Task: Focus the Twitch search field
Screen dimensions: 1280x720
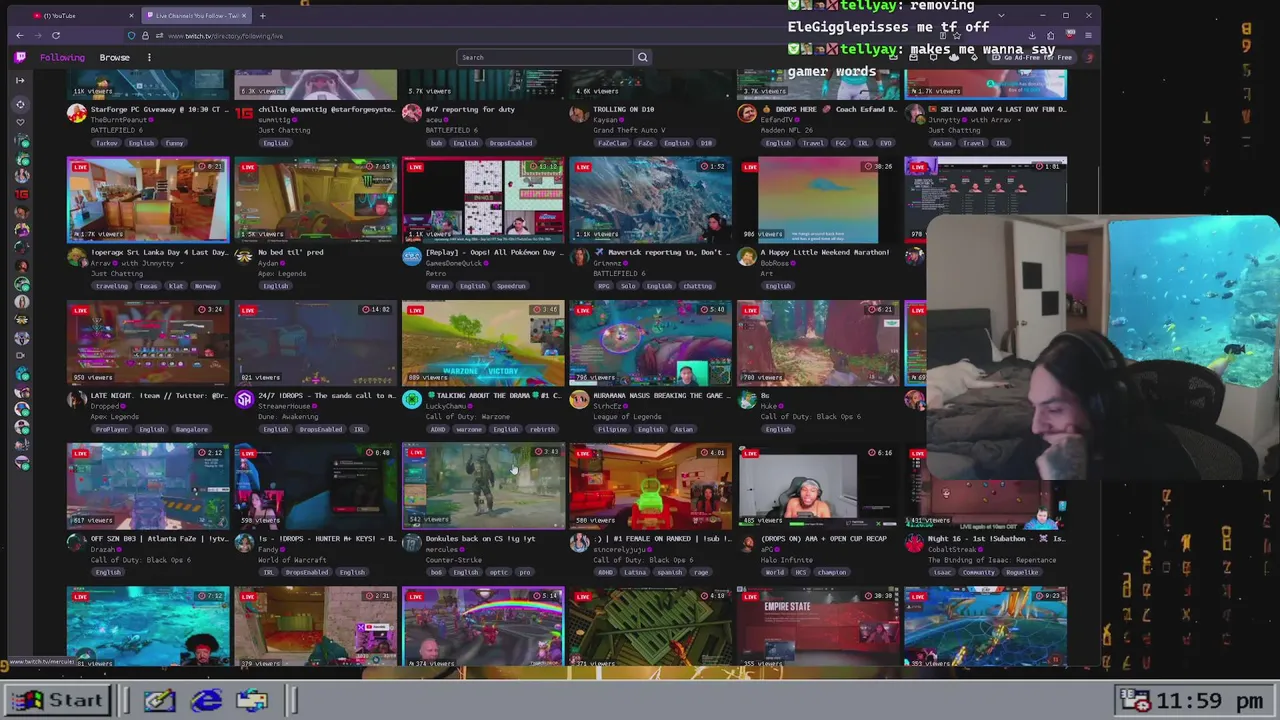Action: pos(546,57)
